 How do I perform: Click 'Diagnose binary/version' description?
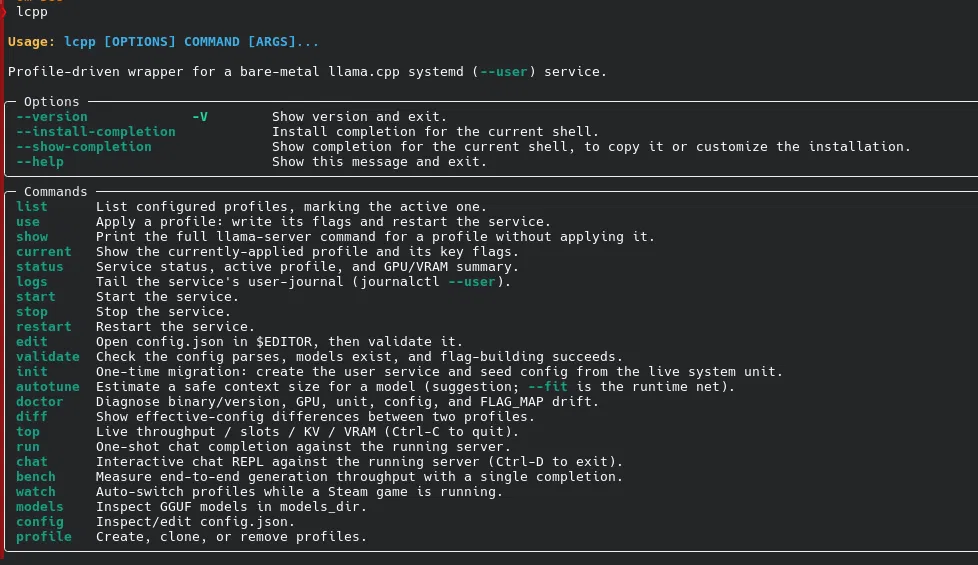pos(347,401)
